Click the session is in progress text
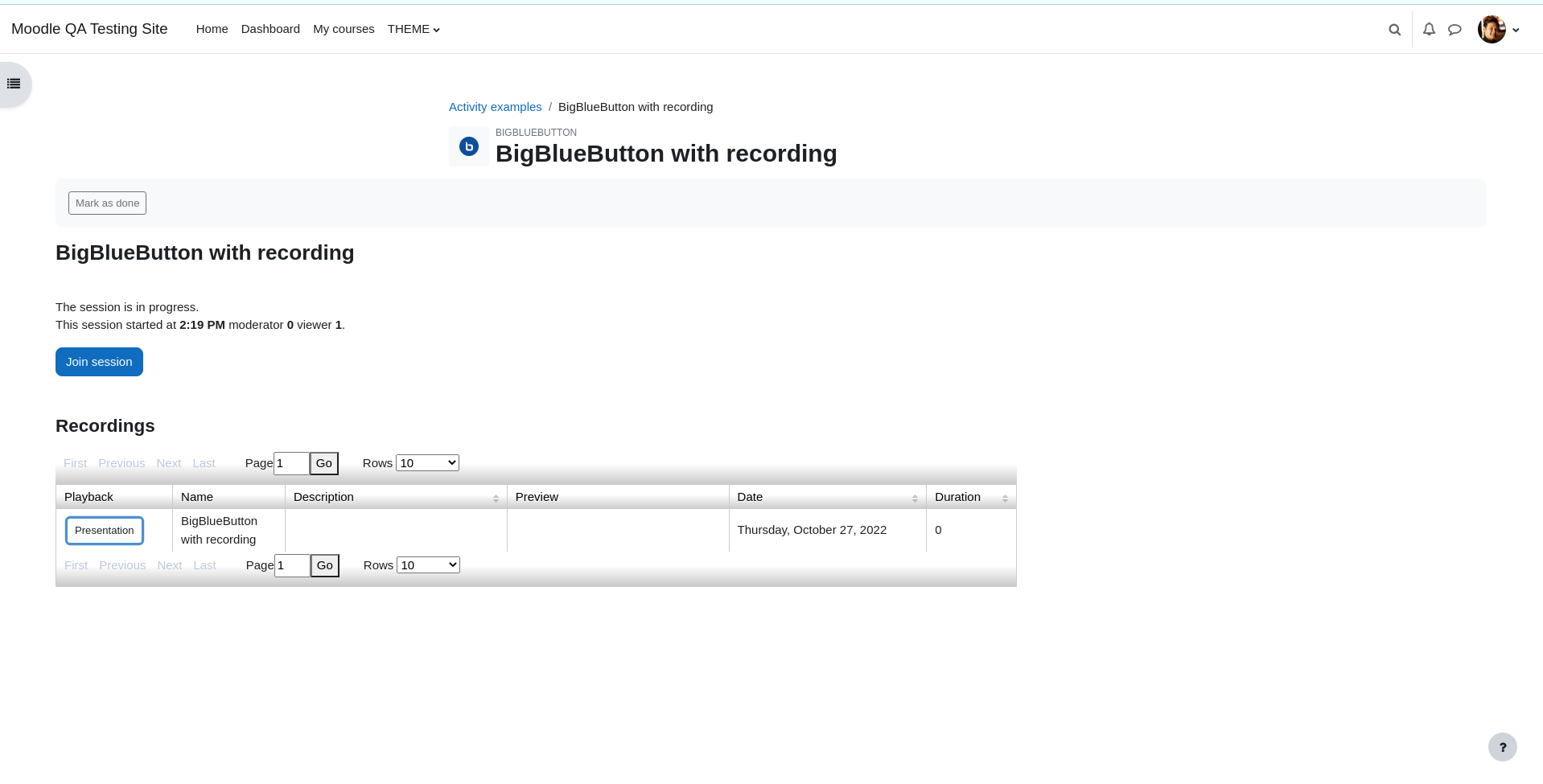Viewport: 1543px width, 784px height. (127, 307)
